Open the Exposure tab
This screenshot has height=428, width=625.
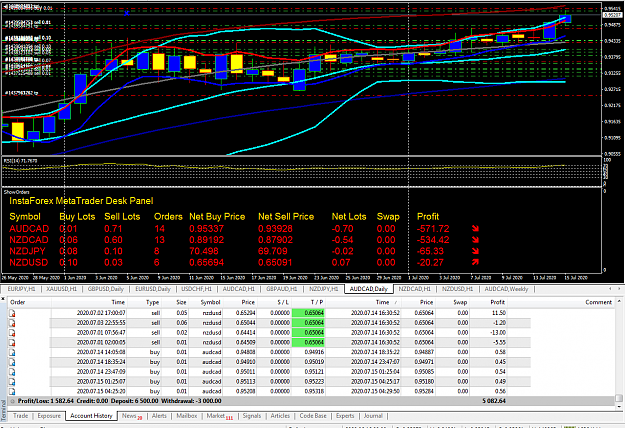click(x=49, y=416)
